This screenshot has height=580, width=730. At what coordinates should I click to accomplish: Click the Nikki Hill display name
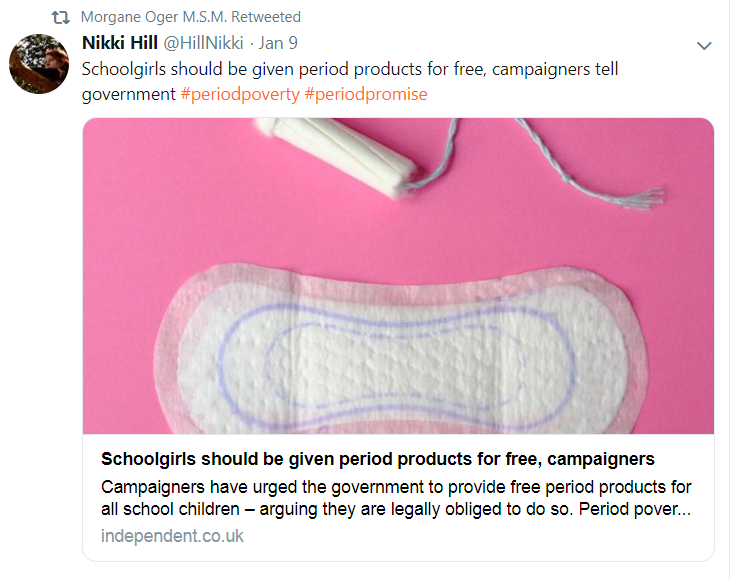[120, 43]
